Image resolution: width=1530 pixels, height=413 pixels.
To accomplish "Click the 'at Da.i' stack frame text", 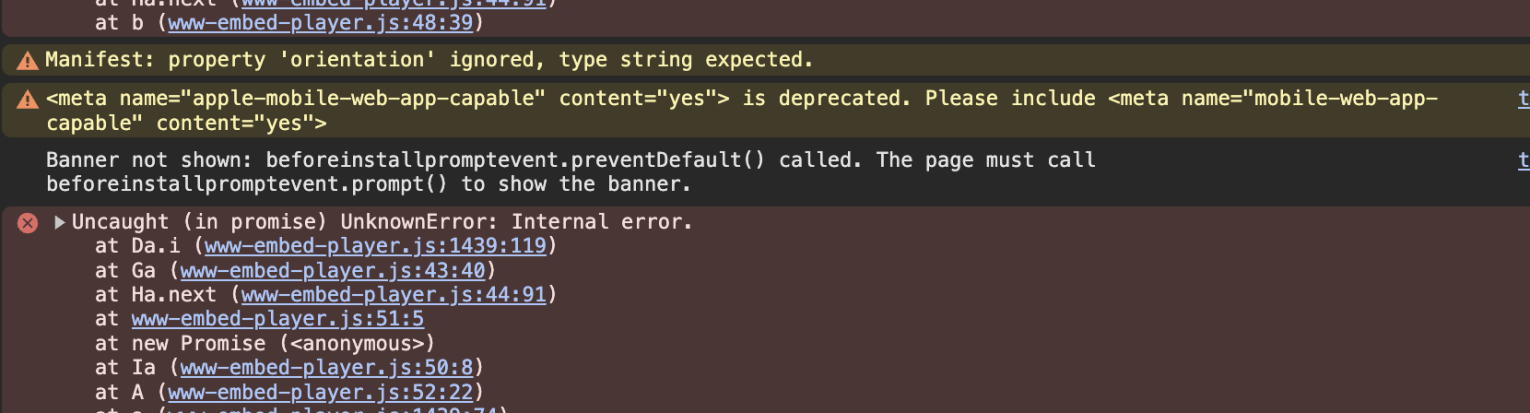I will click(x=143, y=245).
